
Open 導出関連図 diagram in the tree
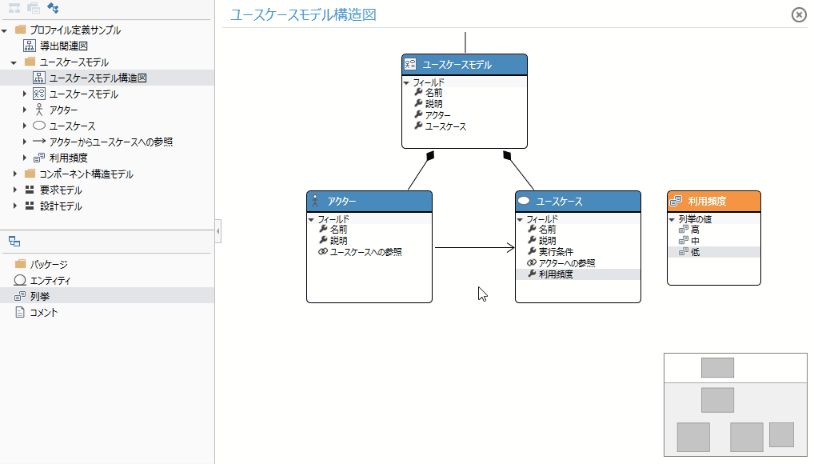click(62, 46)
